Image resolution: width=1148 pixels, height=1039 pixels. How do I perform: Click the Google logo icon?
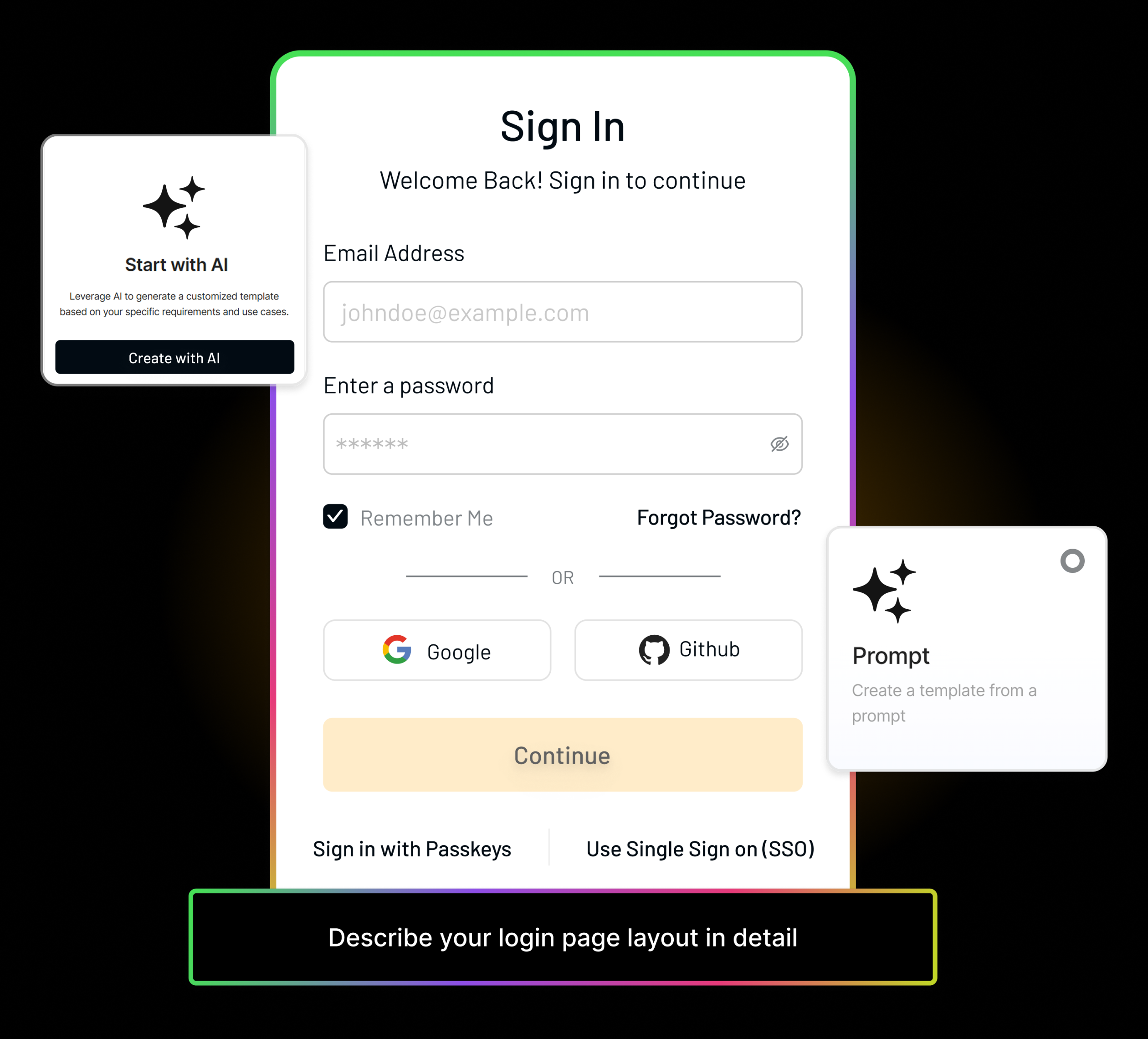pos(397,649)
